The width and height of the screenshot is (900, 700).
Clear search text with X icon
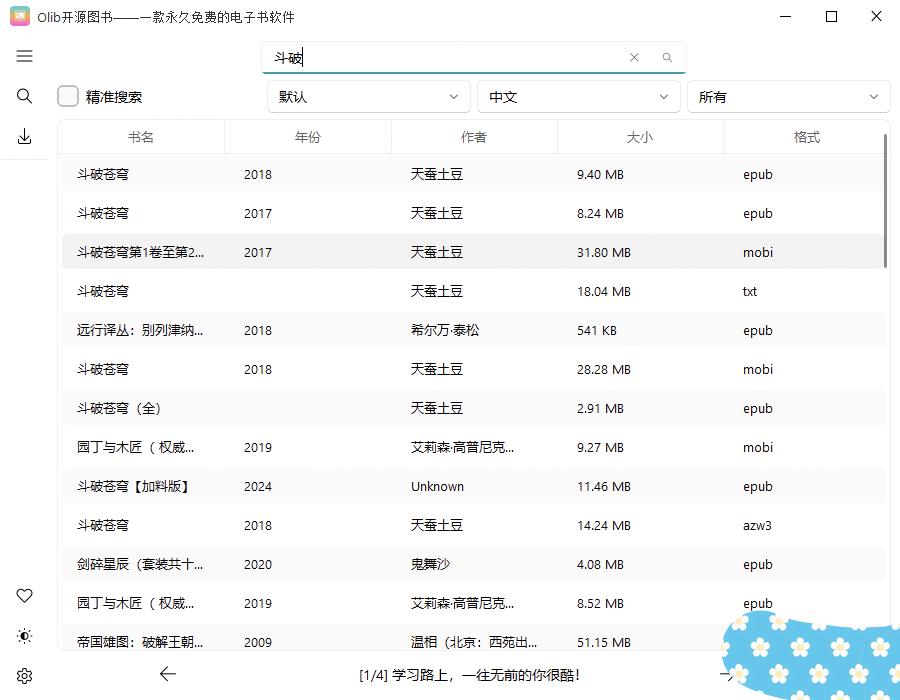coord(634,58)
